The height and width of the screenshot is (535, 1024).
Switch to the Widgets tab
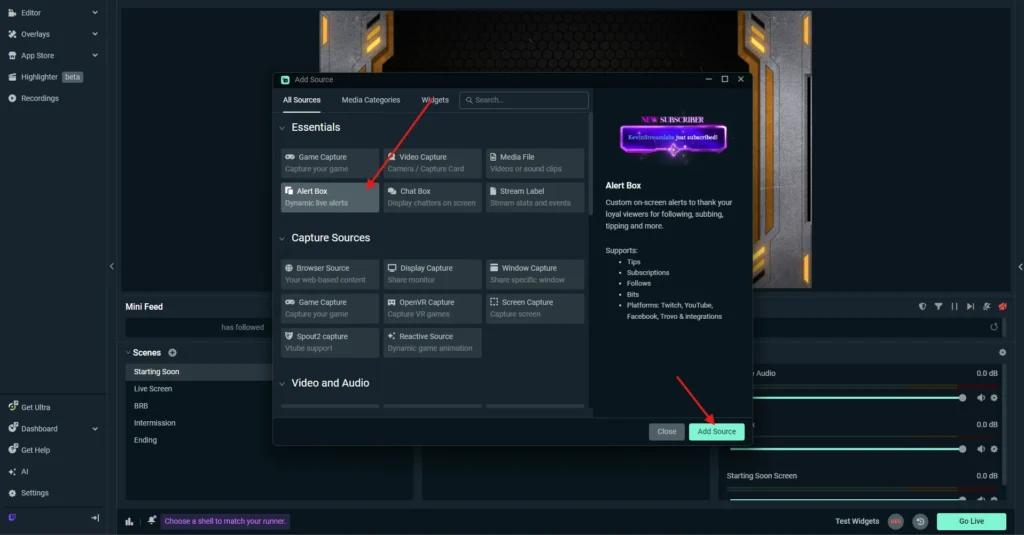tap(435, 100)
